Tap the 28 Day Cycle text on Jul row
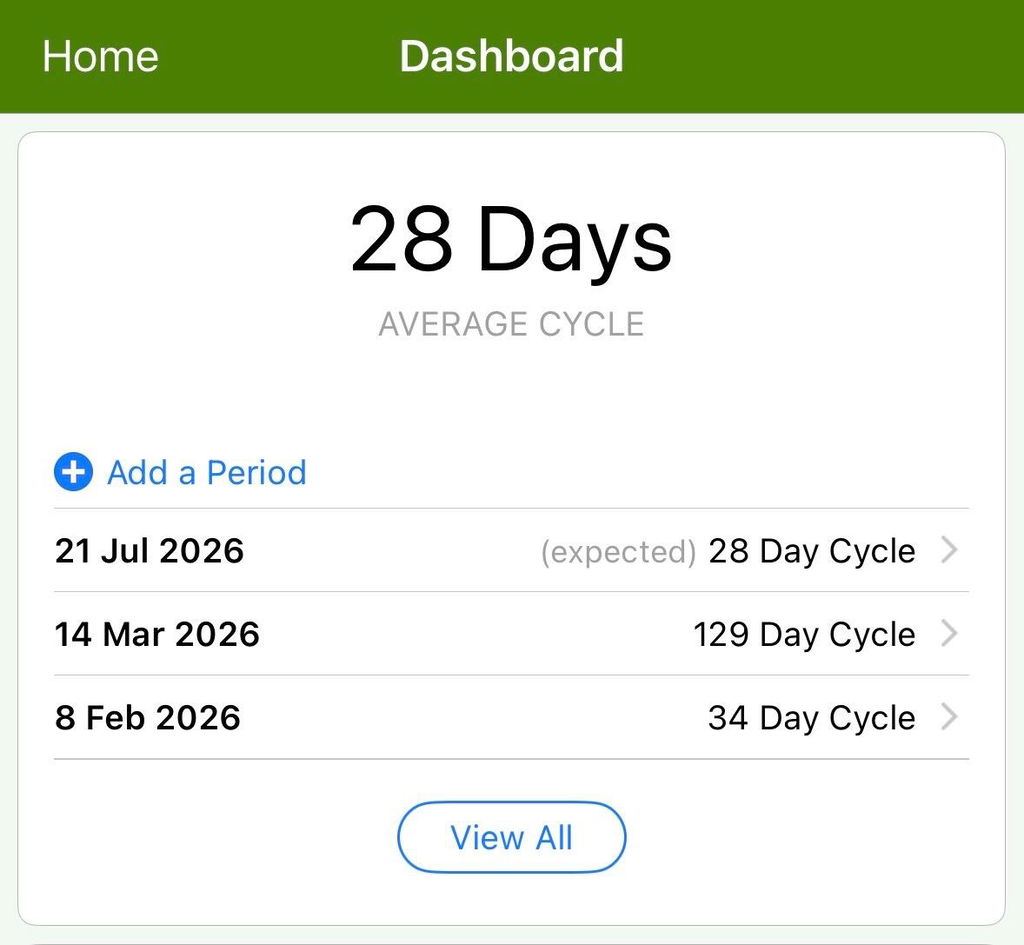 tap(812, 552)
